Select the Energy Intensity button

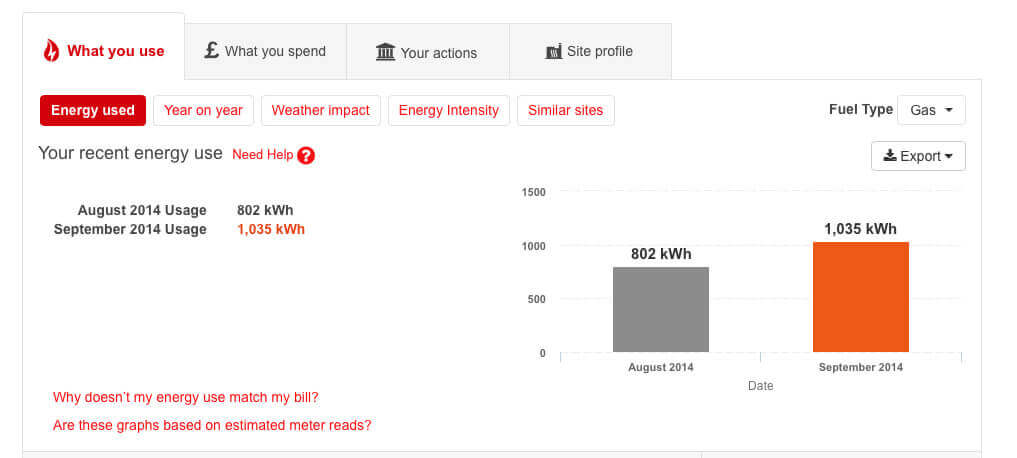(448, 110)
